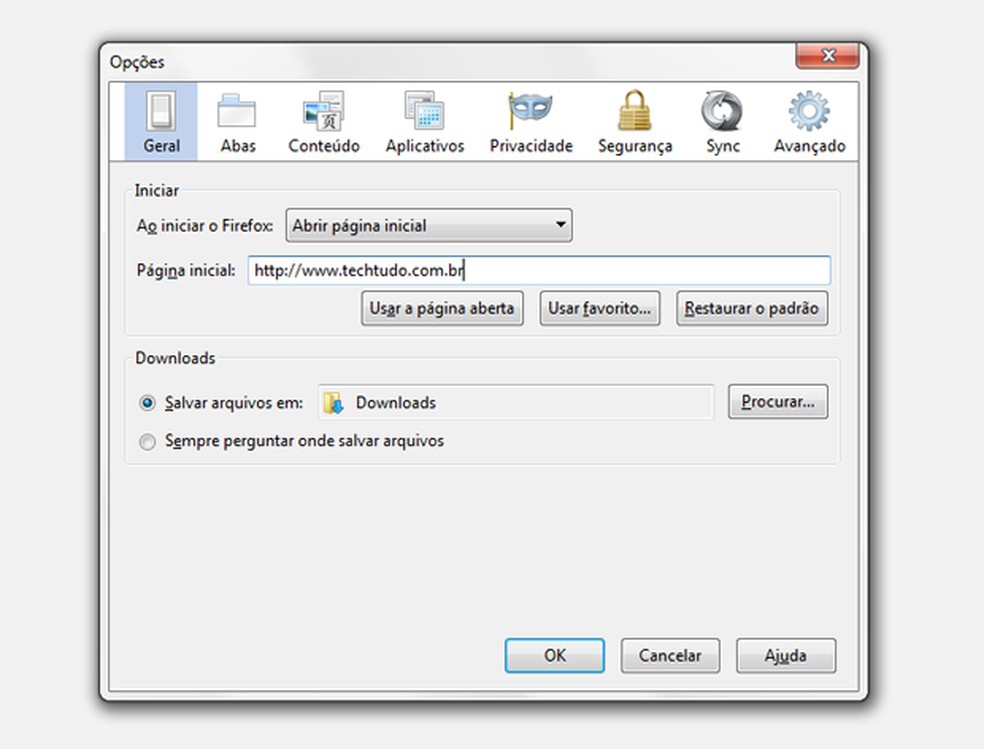Click Usar favorito button
Viewport: 984px width, 749px height.
pyautogui.click(x=599, y=308)
